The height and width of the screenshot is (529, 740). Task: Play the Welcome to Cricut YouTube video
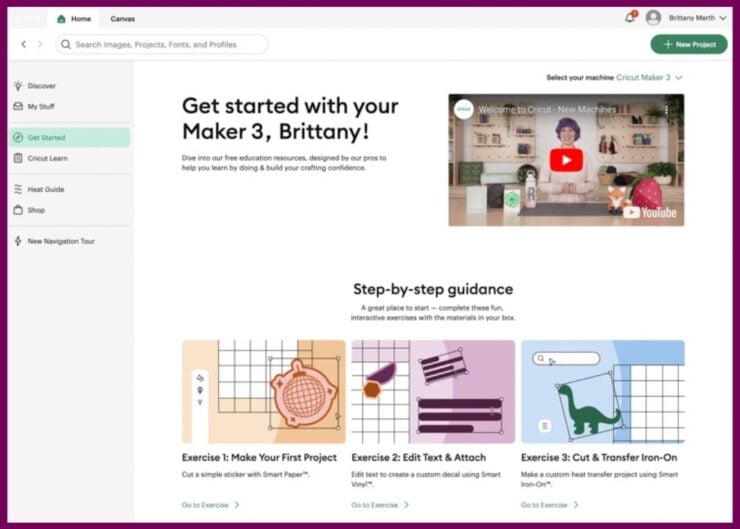566,160
